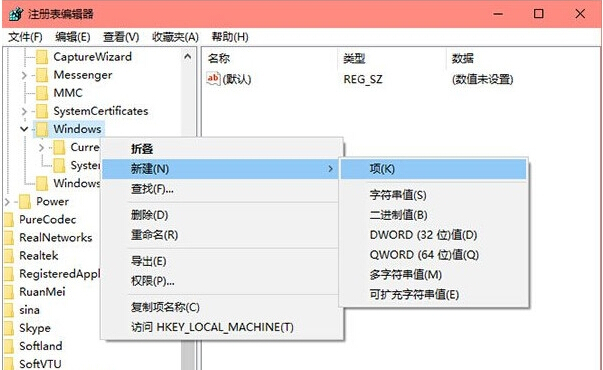
Task: Click the Realtek folder icon
Action: (9, 256)
